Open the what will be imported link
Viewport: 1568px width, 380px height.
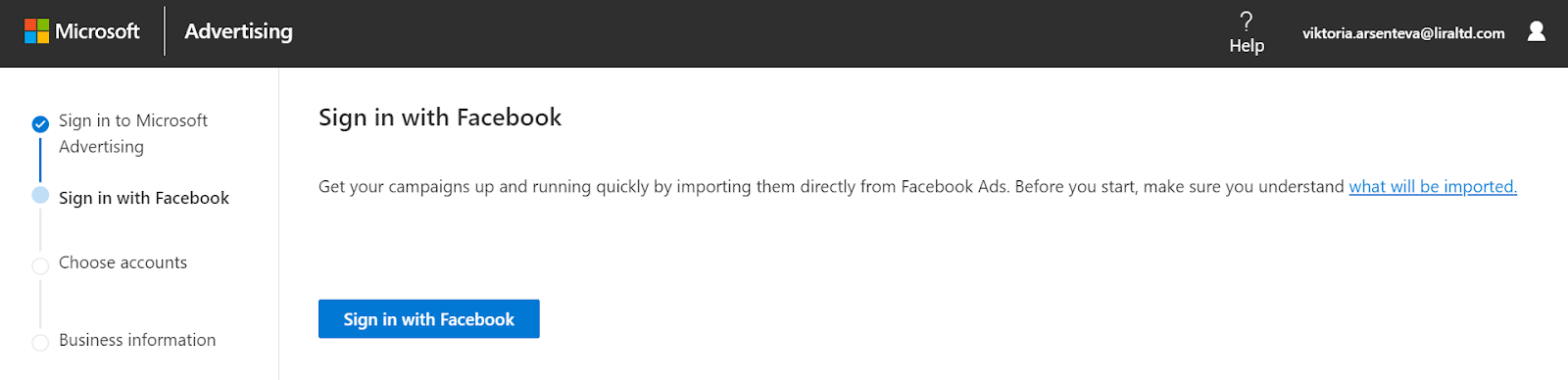1433,187
